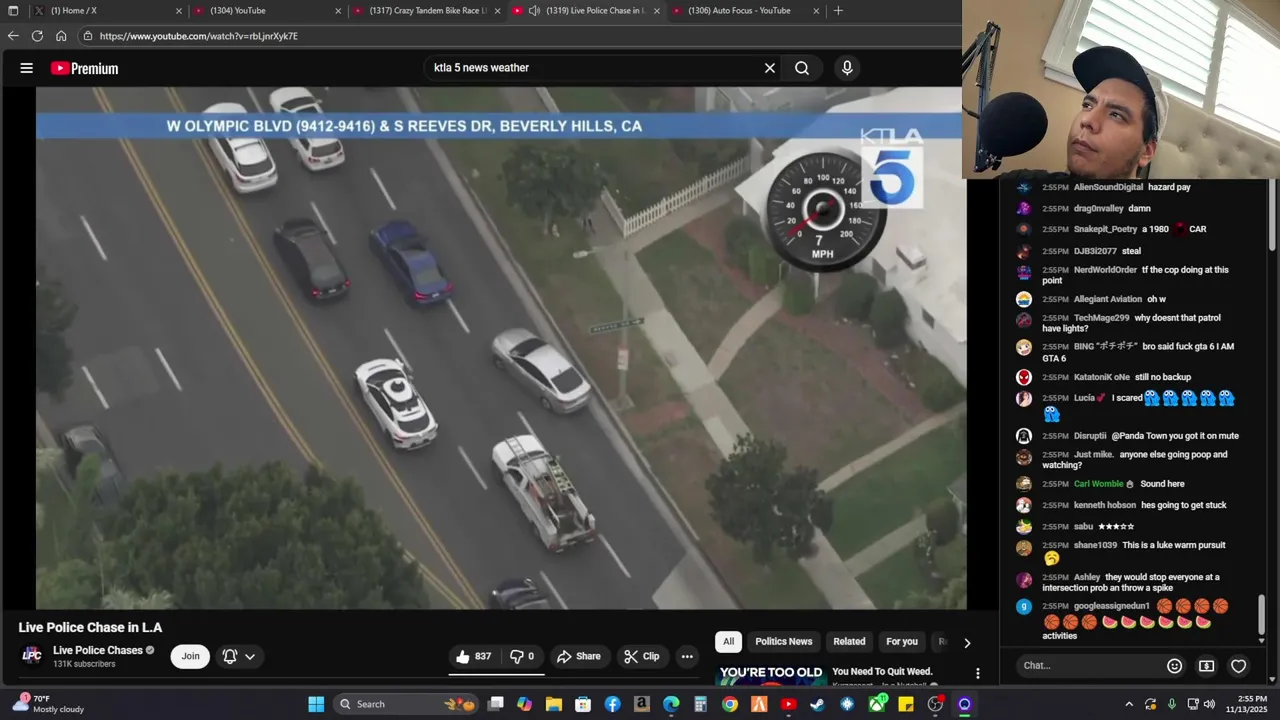This screenshot has width=1280, height=720.
Task: Start voice search with microphone icon
Action: pos(847,68)
